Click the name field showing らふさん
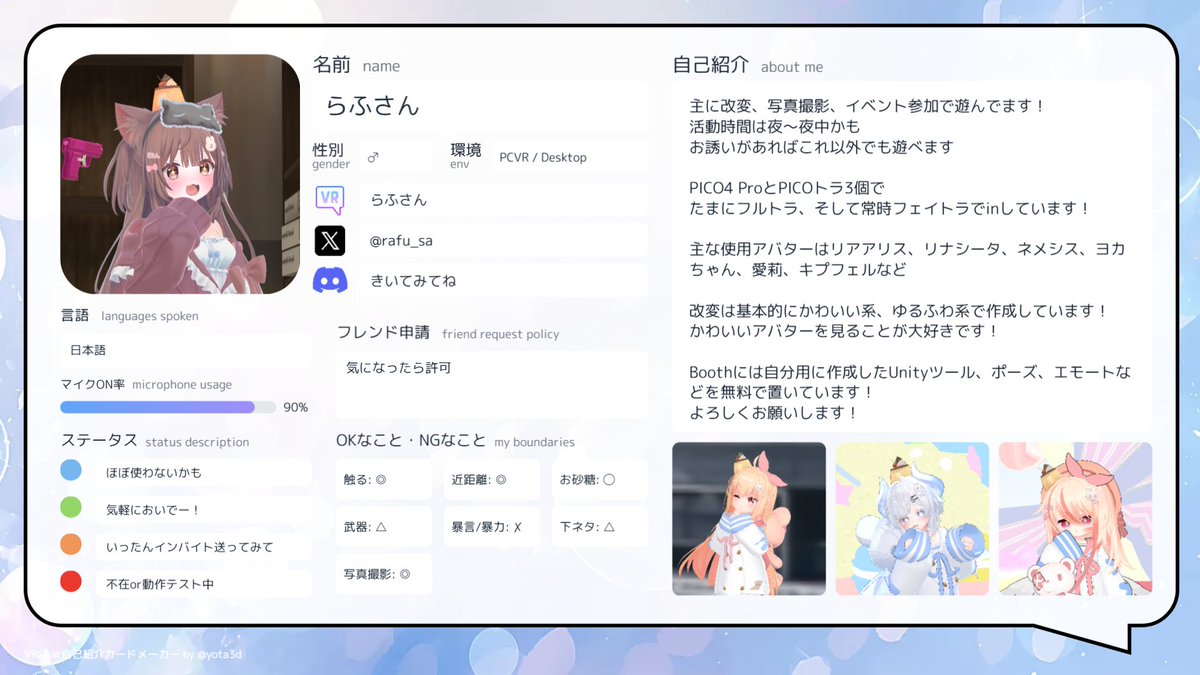1200x675 pixels. tap(481, 106)
